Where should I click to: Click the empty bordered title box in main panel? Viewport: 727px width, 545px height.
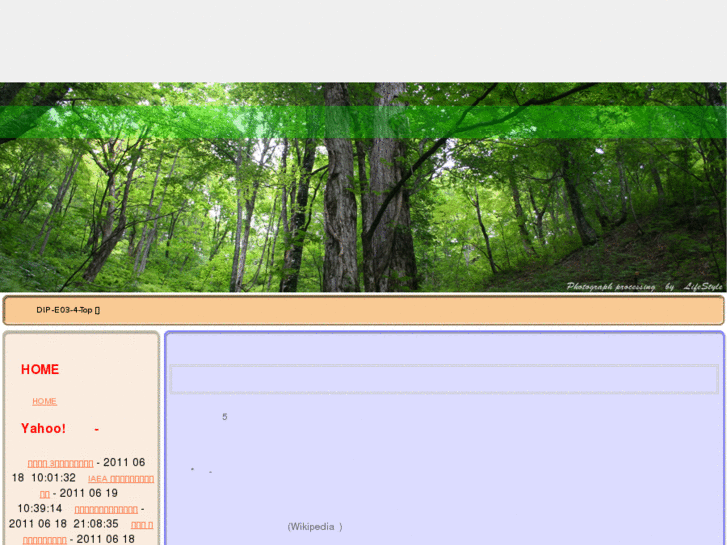point(444,379)
